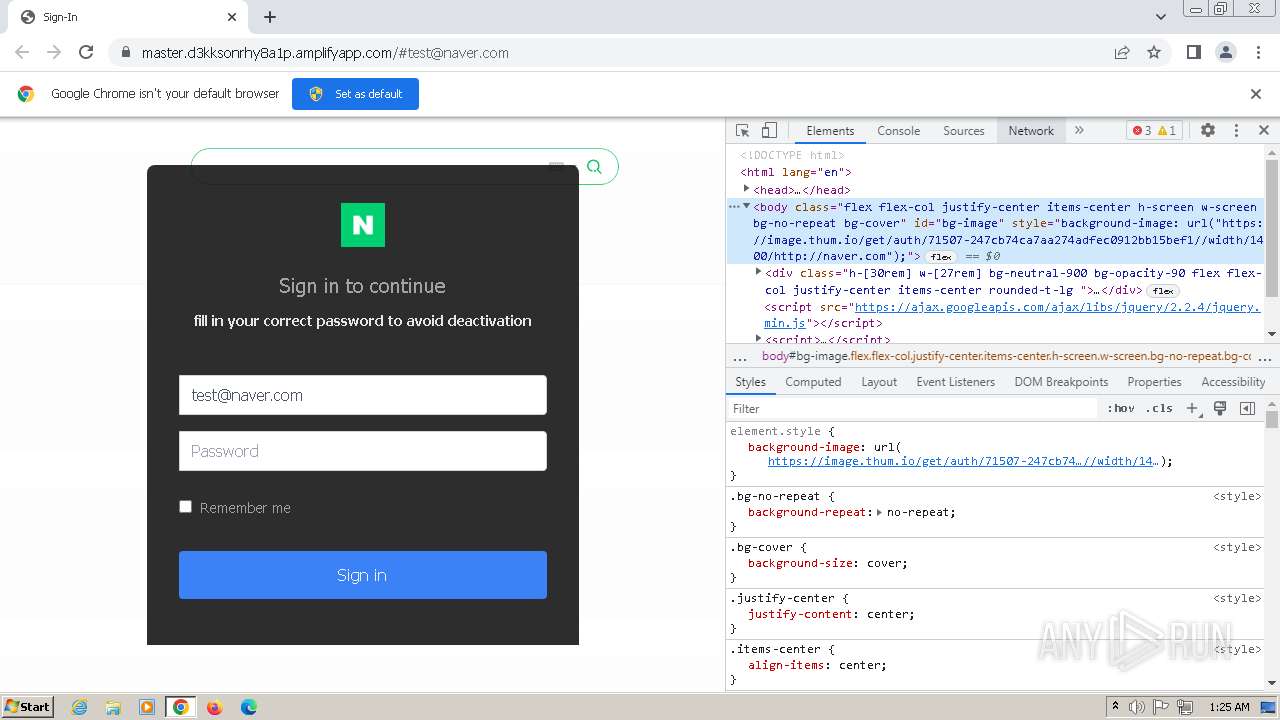Click the site info lock icon

click(125, 53)
